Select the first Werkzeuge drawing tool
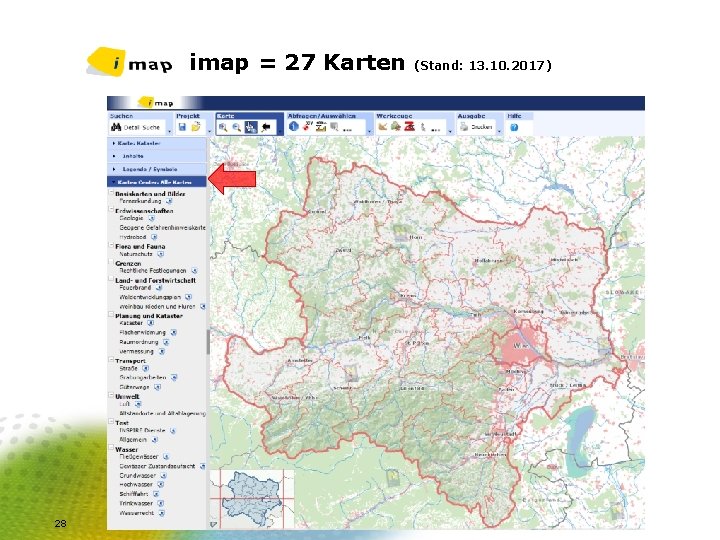This screenshot has height=540, width=720. (382, 126)
